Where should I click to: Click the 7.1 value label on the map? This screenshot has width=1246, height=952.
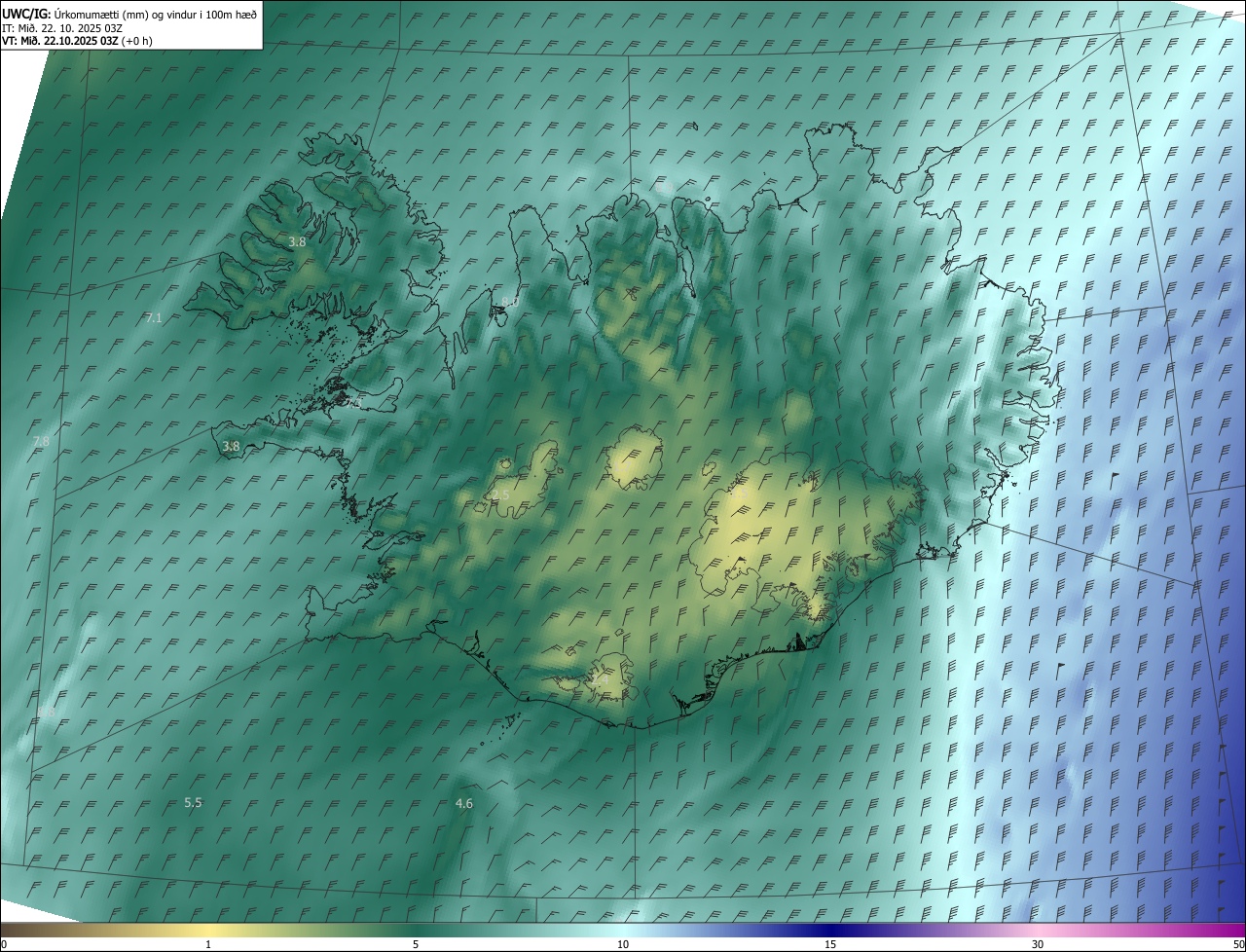tap(154, 318)
